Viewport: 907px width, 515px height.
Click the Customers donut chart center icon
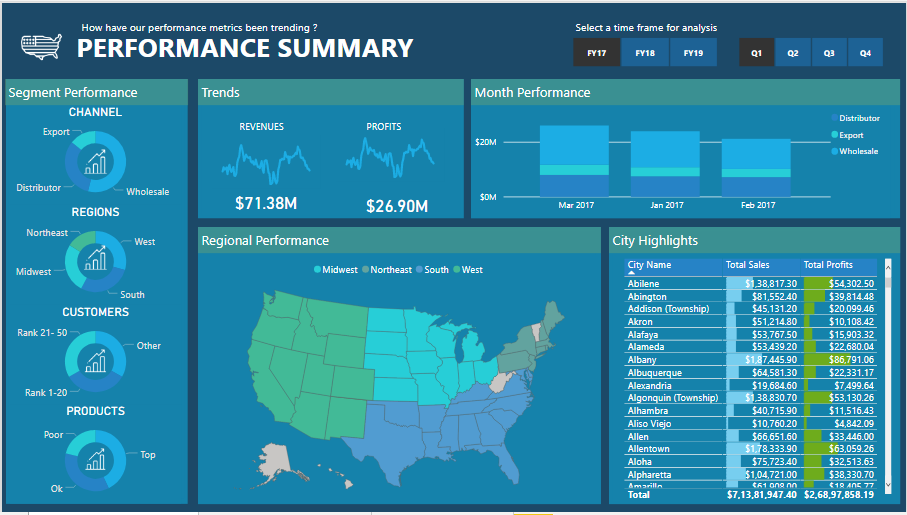96,360
